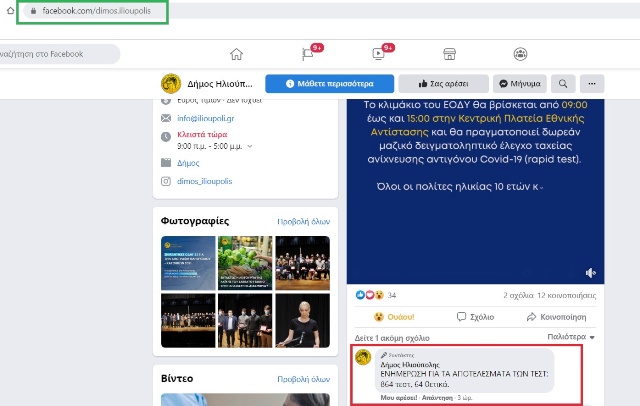Viewport: 640px width, 406px height.
Task: Click the email envelope icon
Action: (166, 118)
